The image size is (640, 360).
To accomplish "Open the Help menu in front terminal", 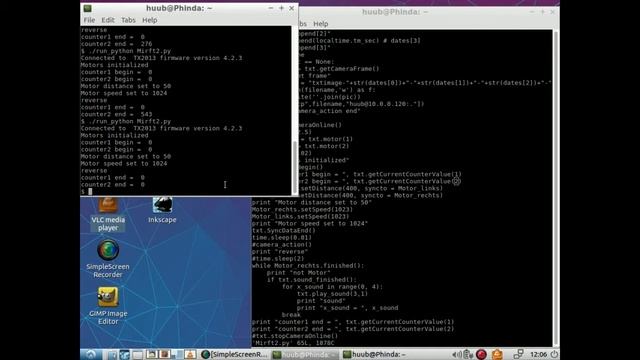I will (150, 20).
